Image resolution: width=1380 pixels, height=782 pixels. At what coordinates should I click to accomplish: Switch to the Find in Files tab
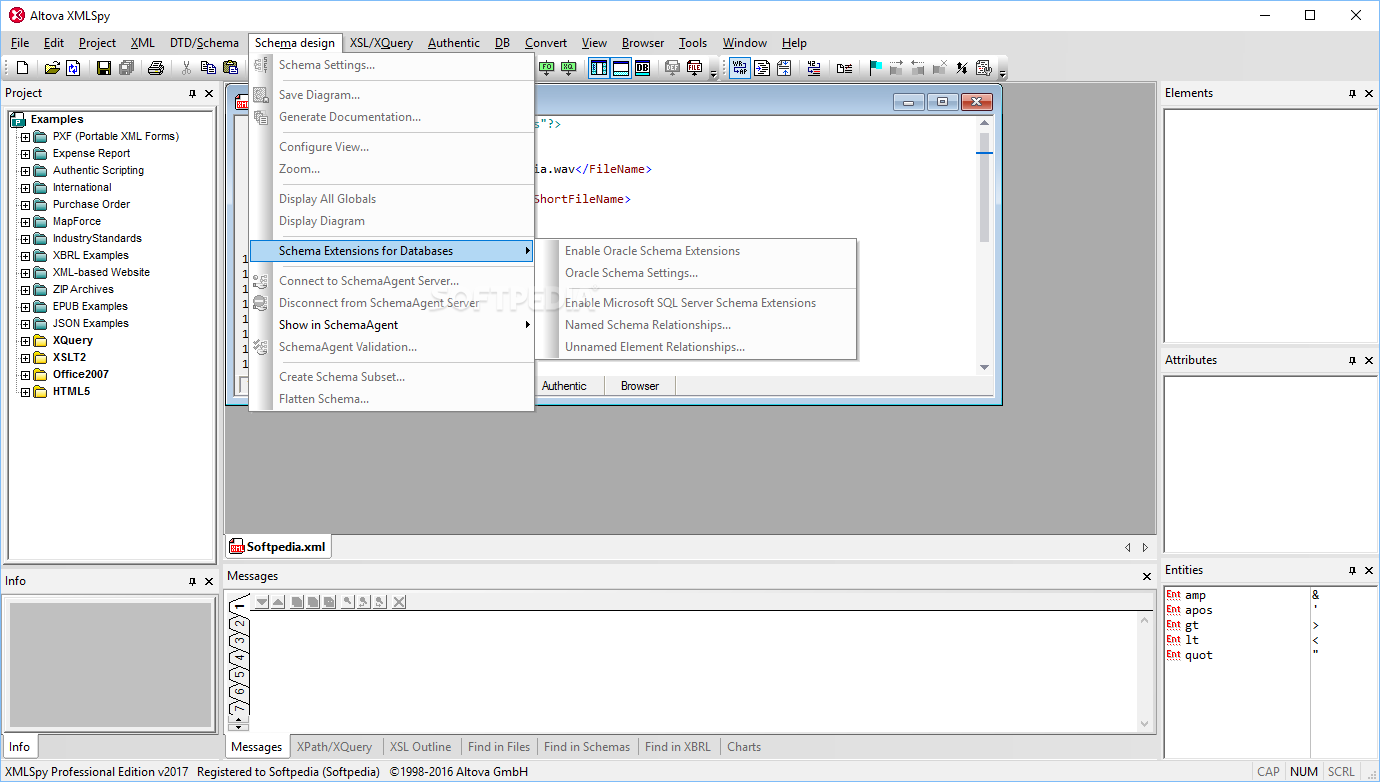pyautogui.click(x=499, y=747)
